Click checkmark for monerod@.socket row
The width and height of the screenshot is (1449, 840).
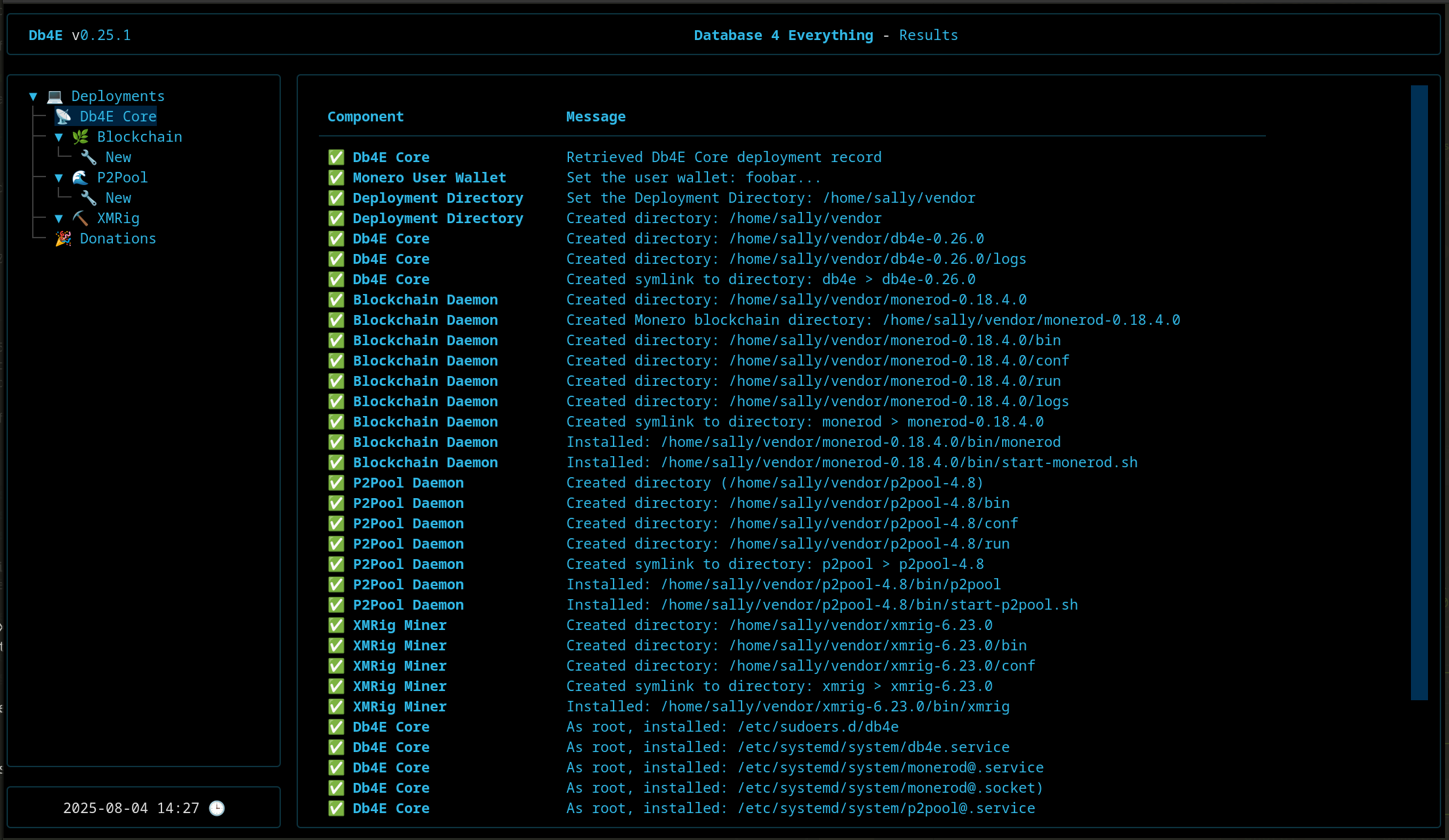click(336, 788)
